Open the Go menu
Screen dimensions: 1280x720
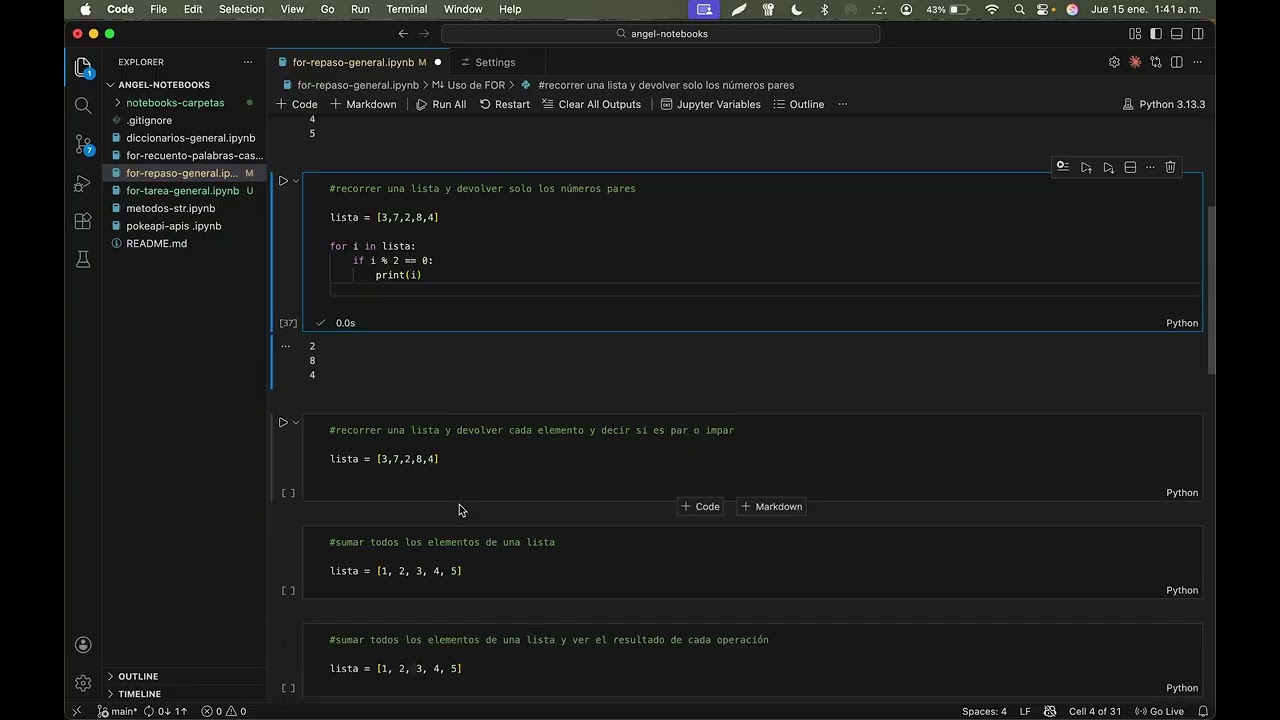(x=327, y=9)
